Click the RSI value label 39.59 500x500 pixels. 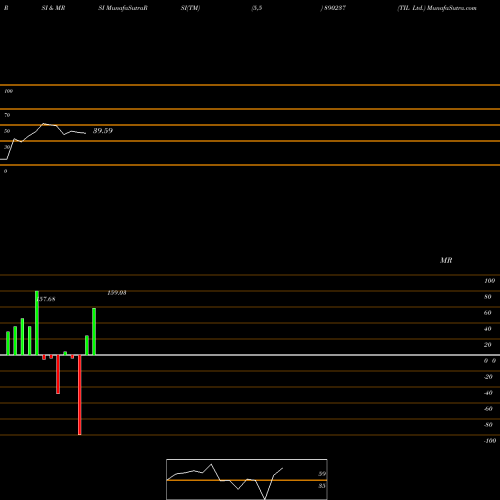(x=103, y=131)
